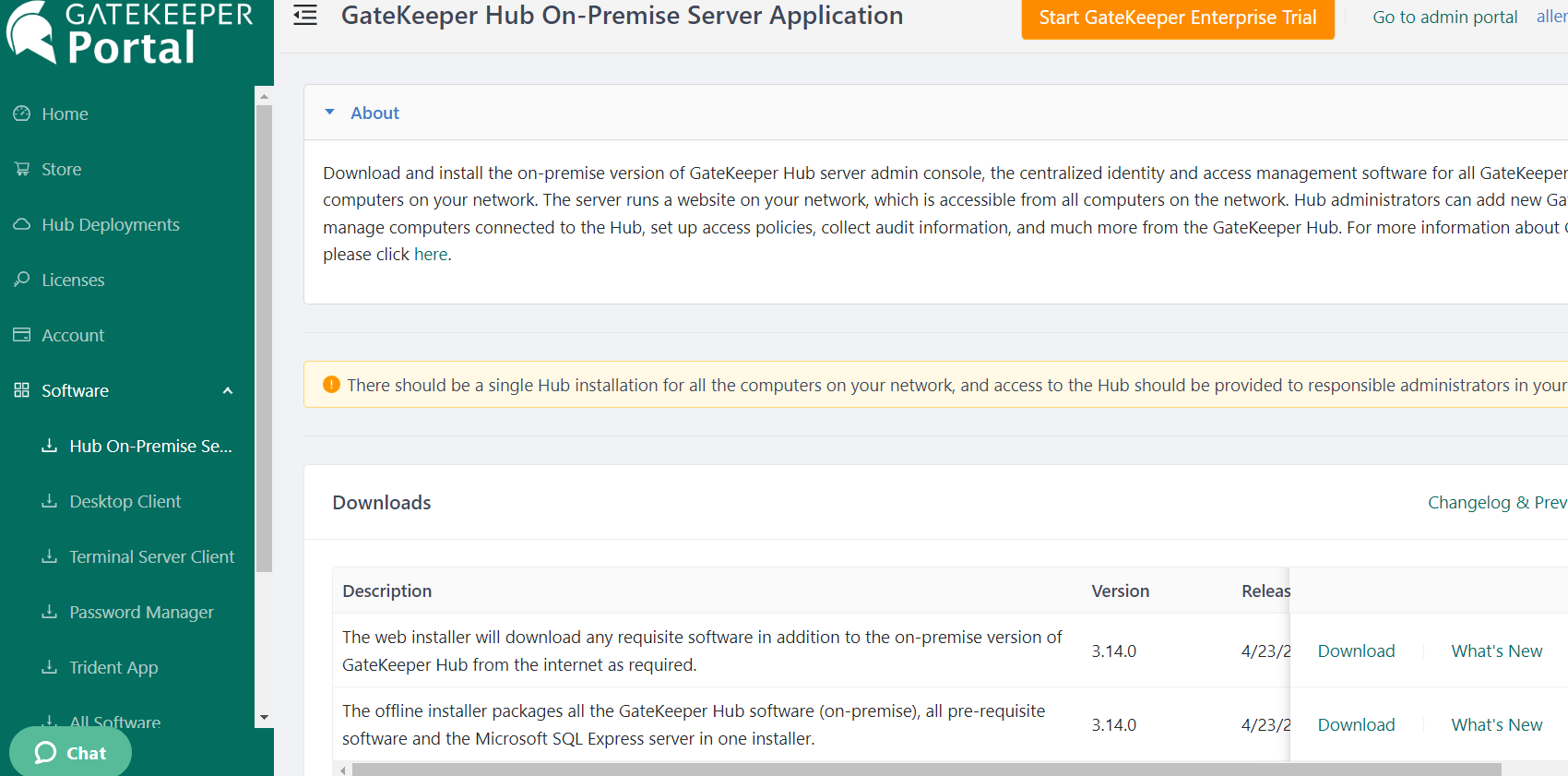
Task: Click the GateKeeper Portal helmet logo
Action: tap(30, 32)
